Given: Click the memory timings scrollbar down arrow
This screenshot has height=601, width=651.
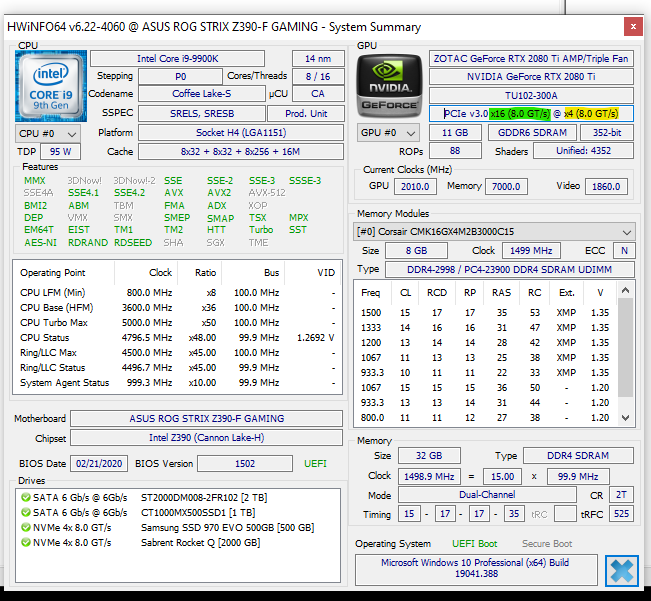Looking at the screenshot, I should click(626, 418).
